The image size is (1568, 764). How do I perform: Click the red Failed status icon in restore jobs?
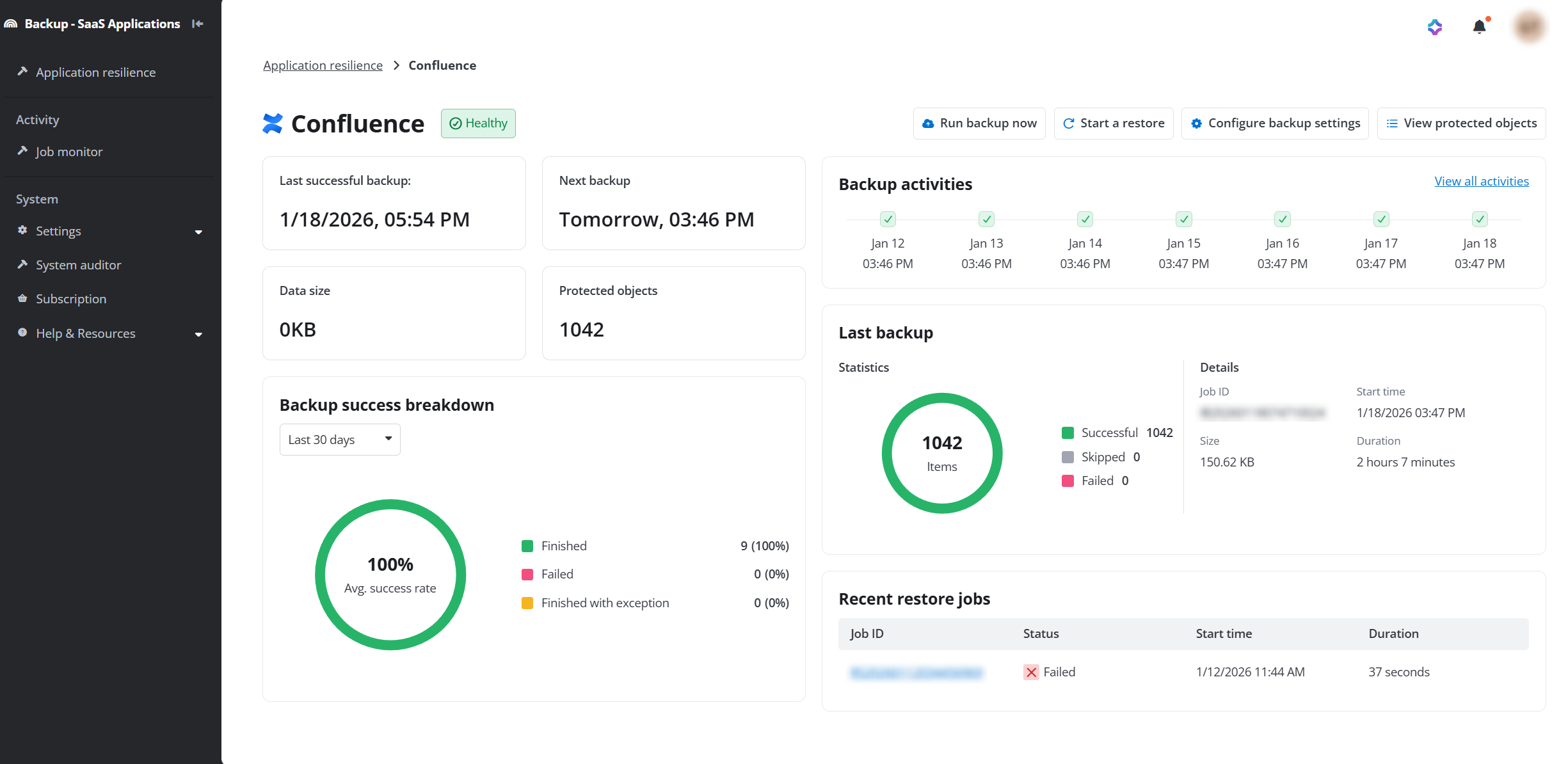point(1031,672)
